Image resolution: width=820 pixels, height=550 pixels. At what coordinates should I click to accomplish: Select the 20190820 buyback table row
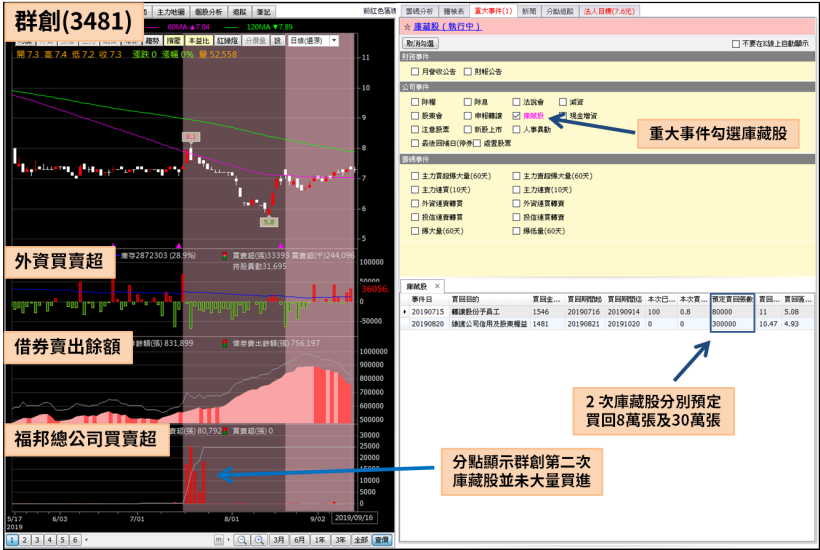point(608,324)
